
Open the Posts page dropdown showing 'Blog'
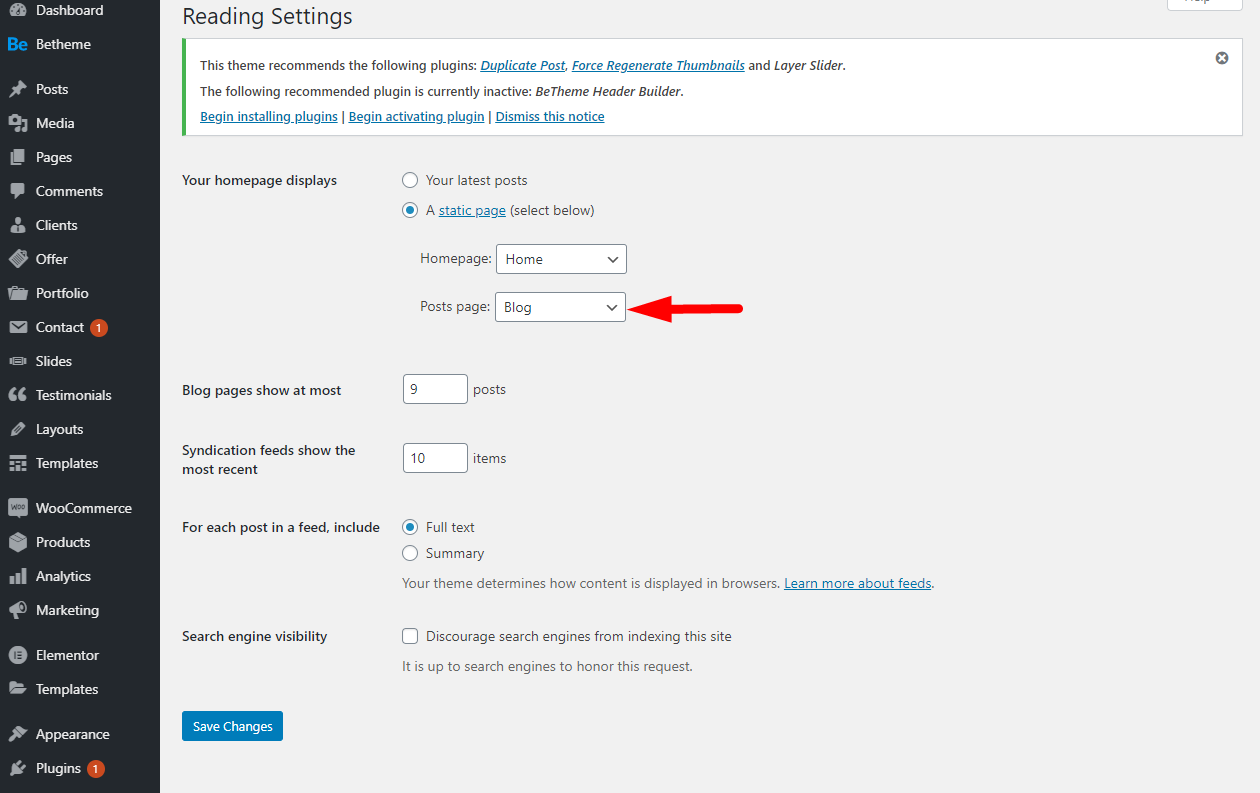point(560,307)
